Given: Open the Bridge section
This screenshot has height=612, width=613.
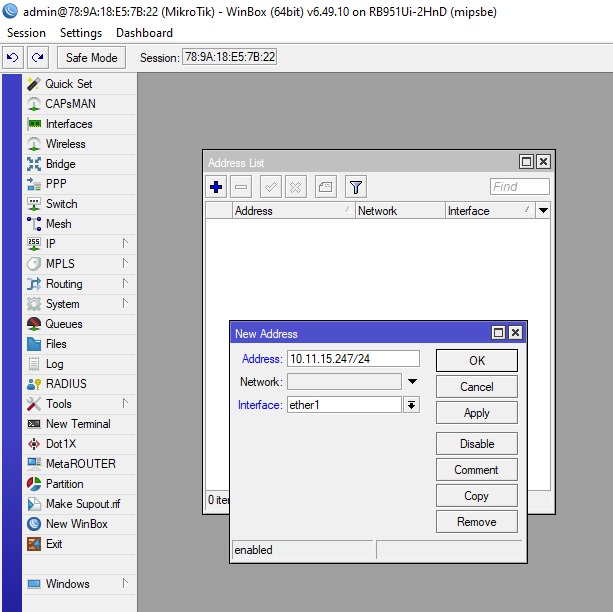Looking at the screenshot, I should click(x=80, y=163).
